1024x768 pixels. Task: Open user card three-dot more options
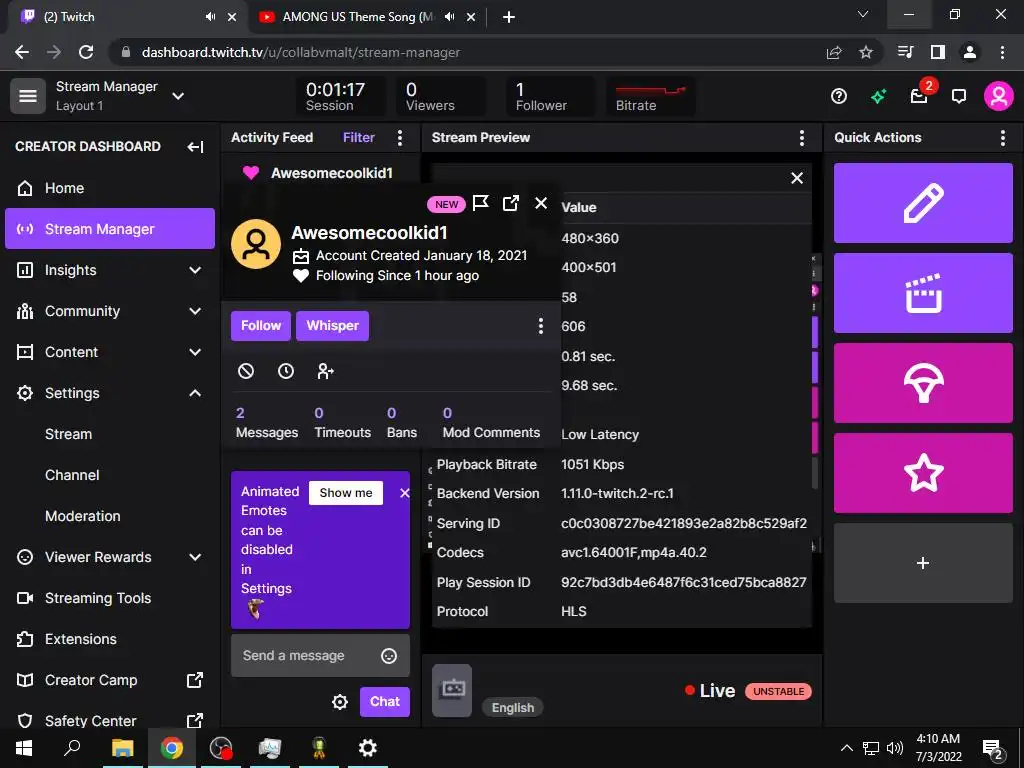(540, 326)
